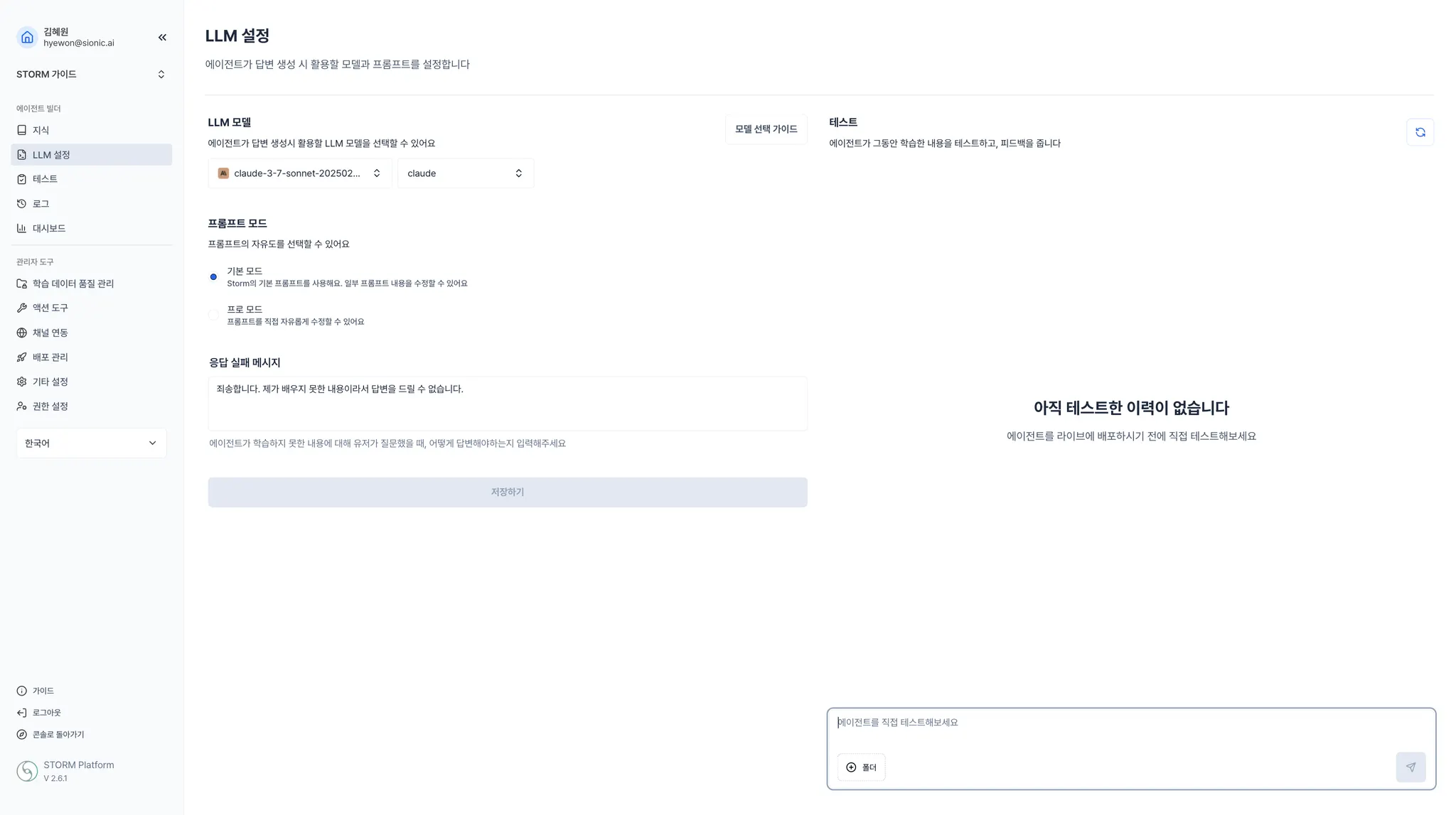The height and width of the screenshot is (815, 1456).
Task: Collapse the sidebar with double-chevron icon
Action: click(162, 38)
